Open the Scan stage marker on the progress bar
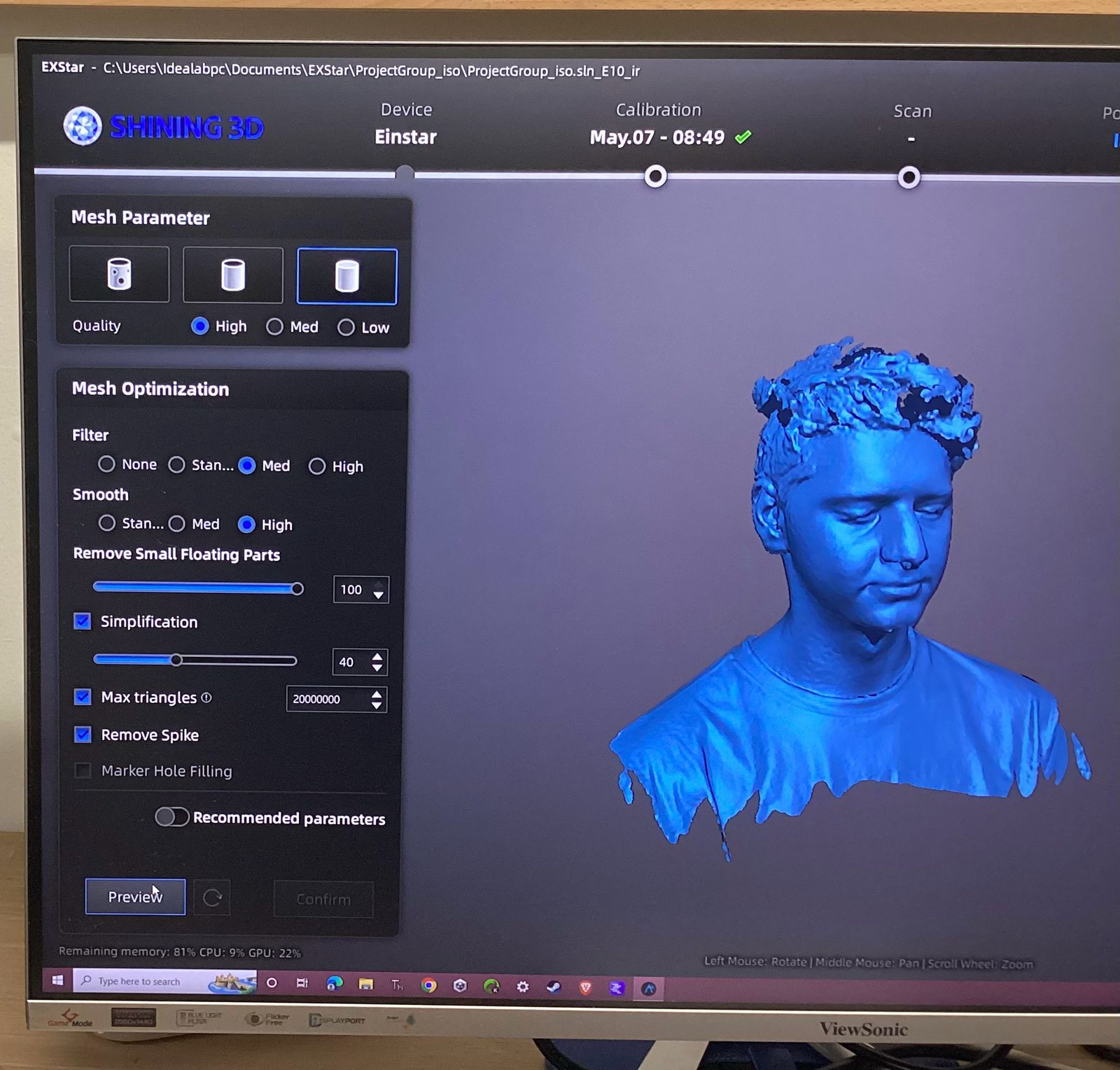 pos(908,178)
